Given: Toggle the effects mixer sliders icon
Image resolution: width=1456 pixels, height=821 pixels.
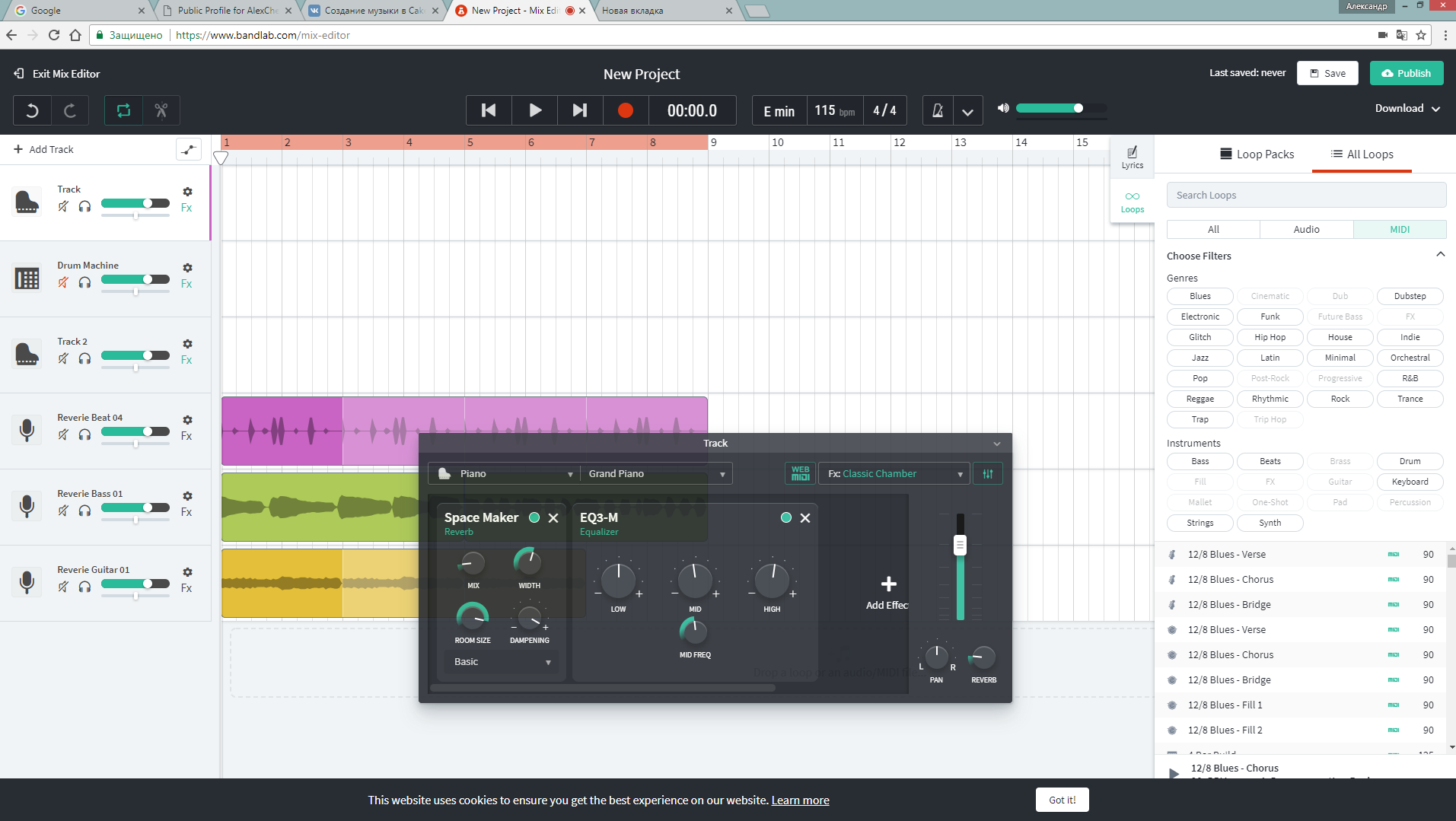Looking at the screenshot, I should [x=987, y=473].
